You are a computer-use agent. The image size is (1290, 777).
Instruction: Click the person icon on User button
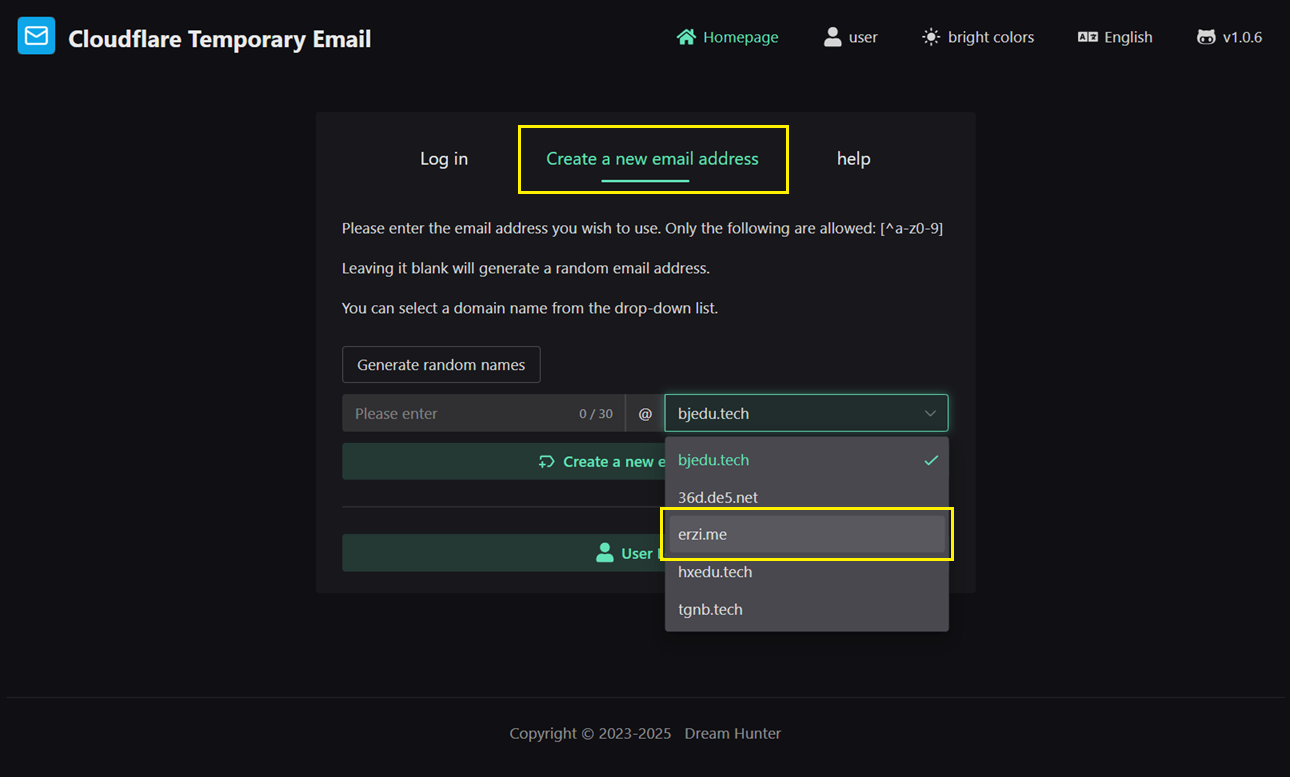pyautogui.click(x=604, y=553)
